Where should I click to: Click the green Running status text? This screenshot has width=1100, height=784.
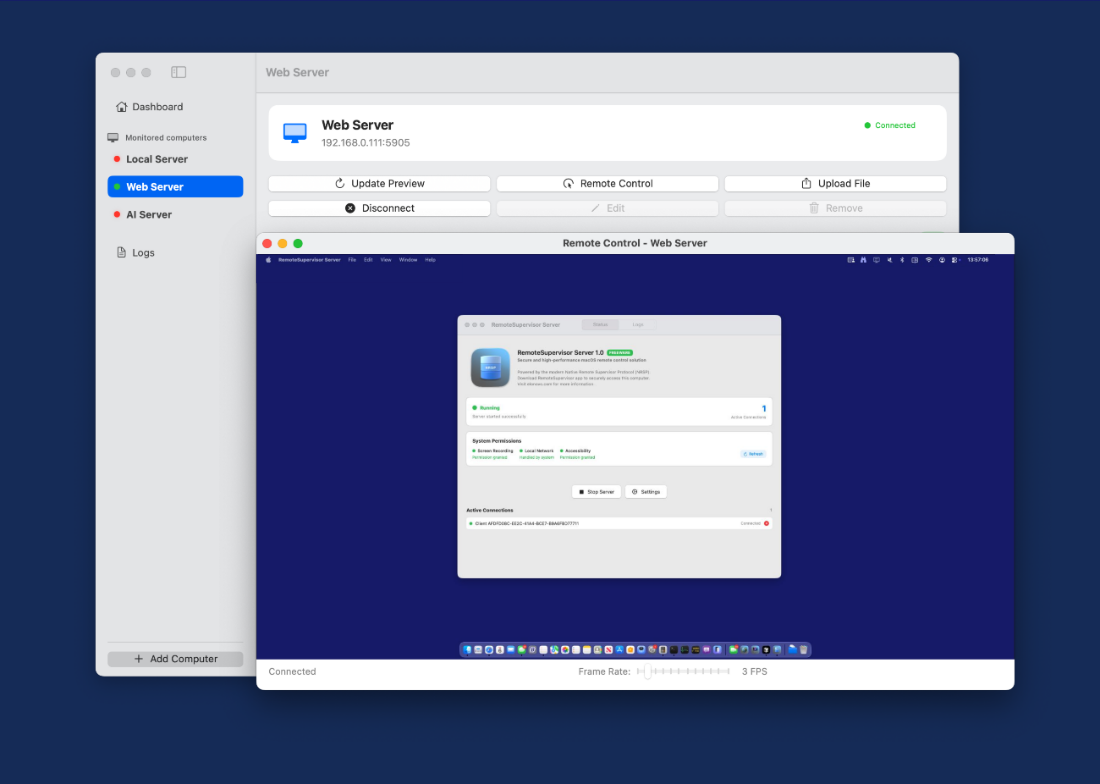point(490,408)
